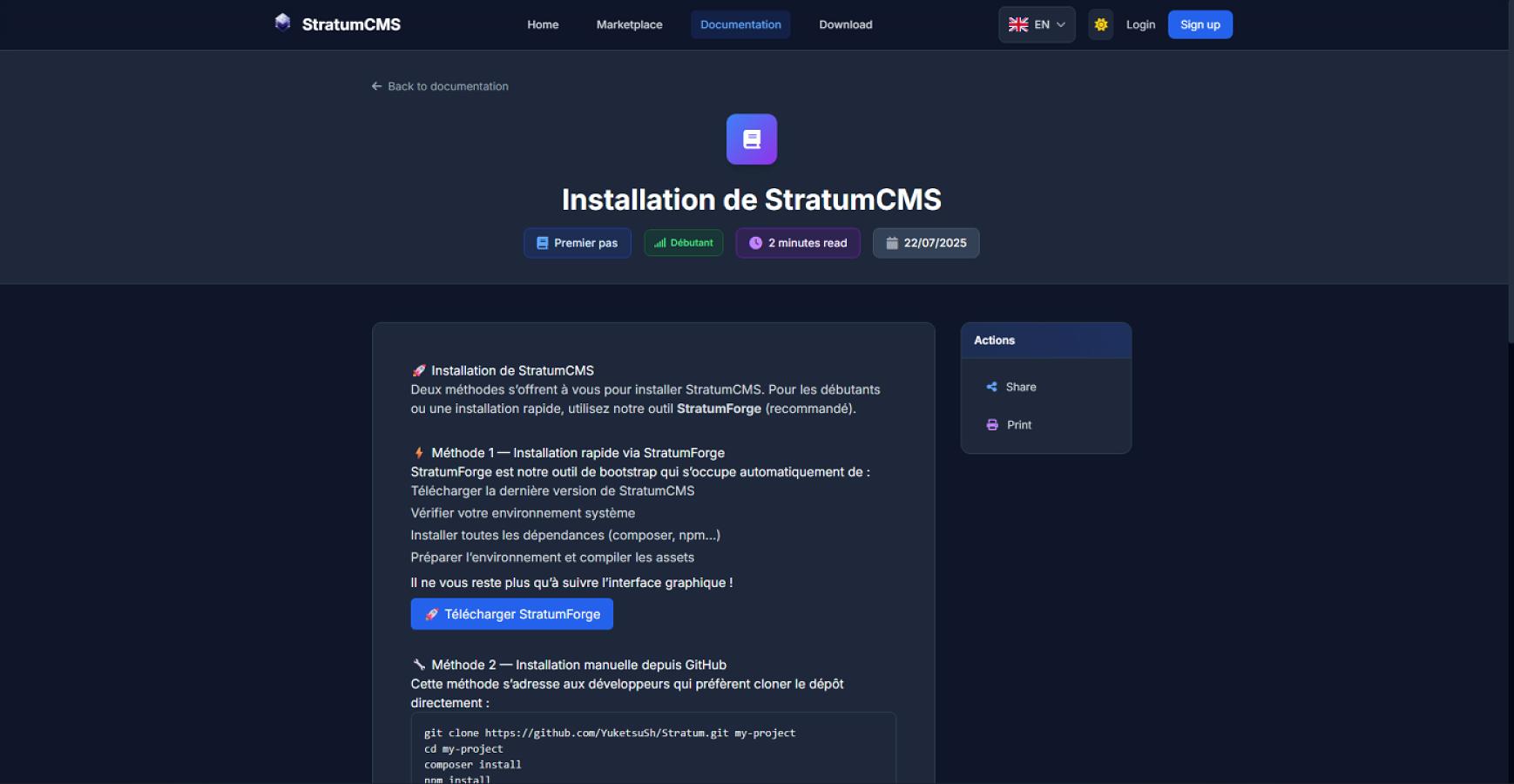Switch to the Marketplace tab

tap(628, 24)
